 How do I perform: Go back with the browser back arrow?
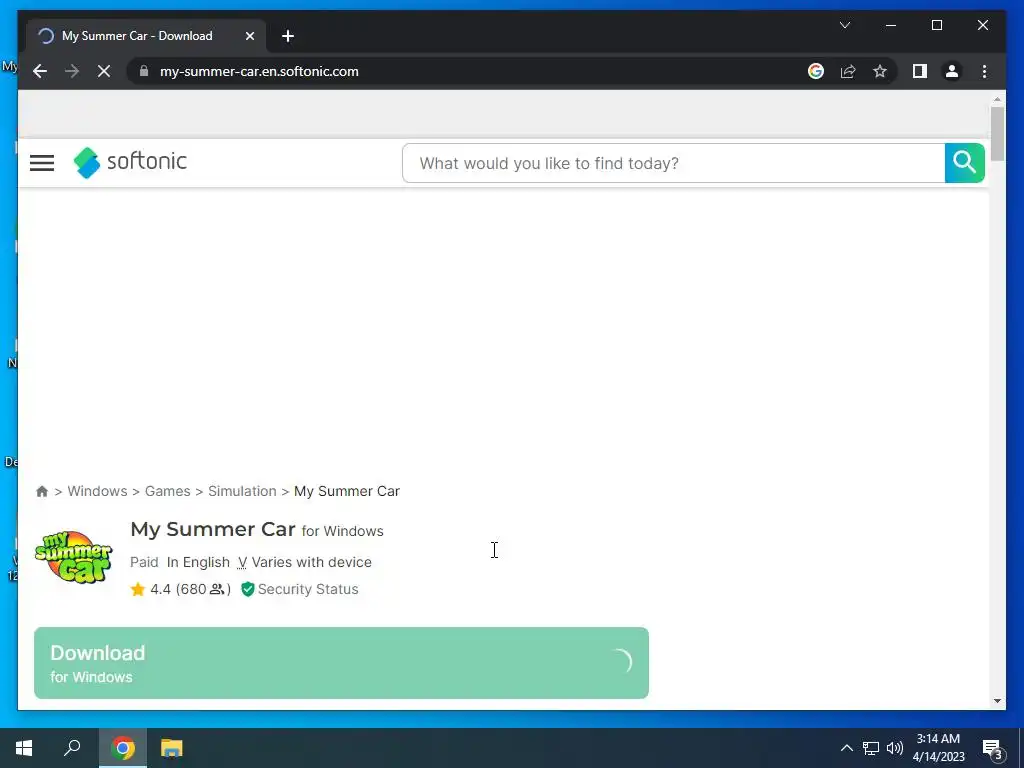tap(40, 71)
